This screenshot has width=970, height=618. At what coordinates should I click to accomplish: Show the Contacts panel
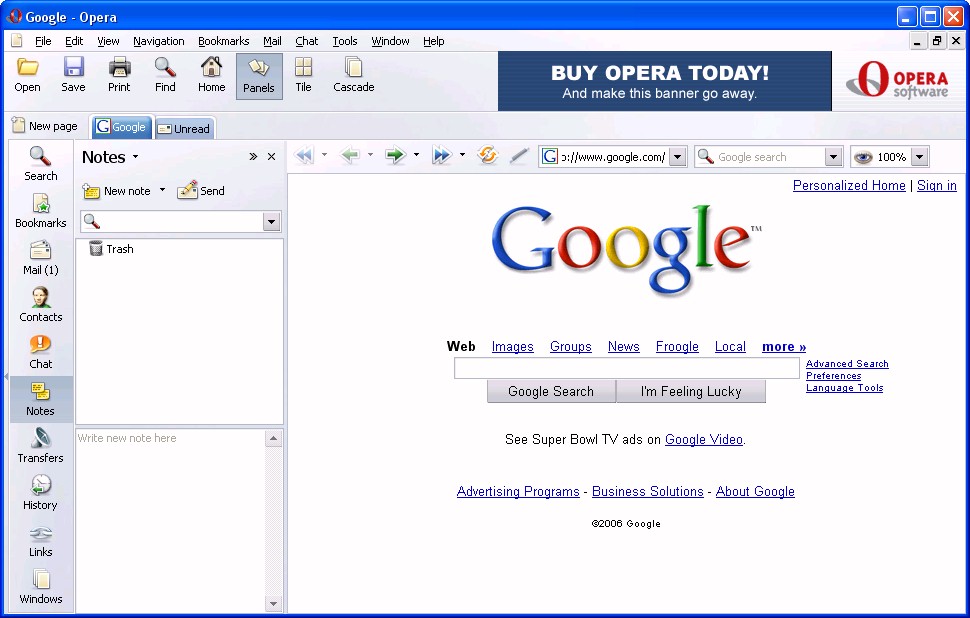pyautogui.click(x=41, y=304)
